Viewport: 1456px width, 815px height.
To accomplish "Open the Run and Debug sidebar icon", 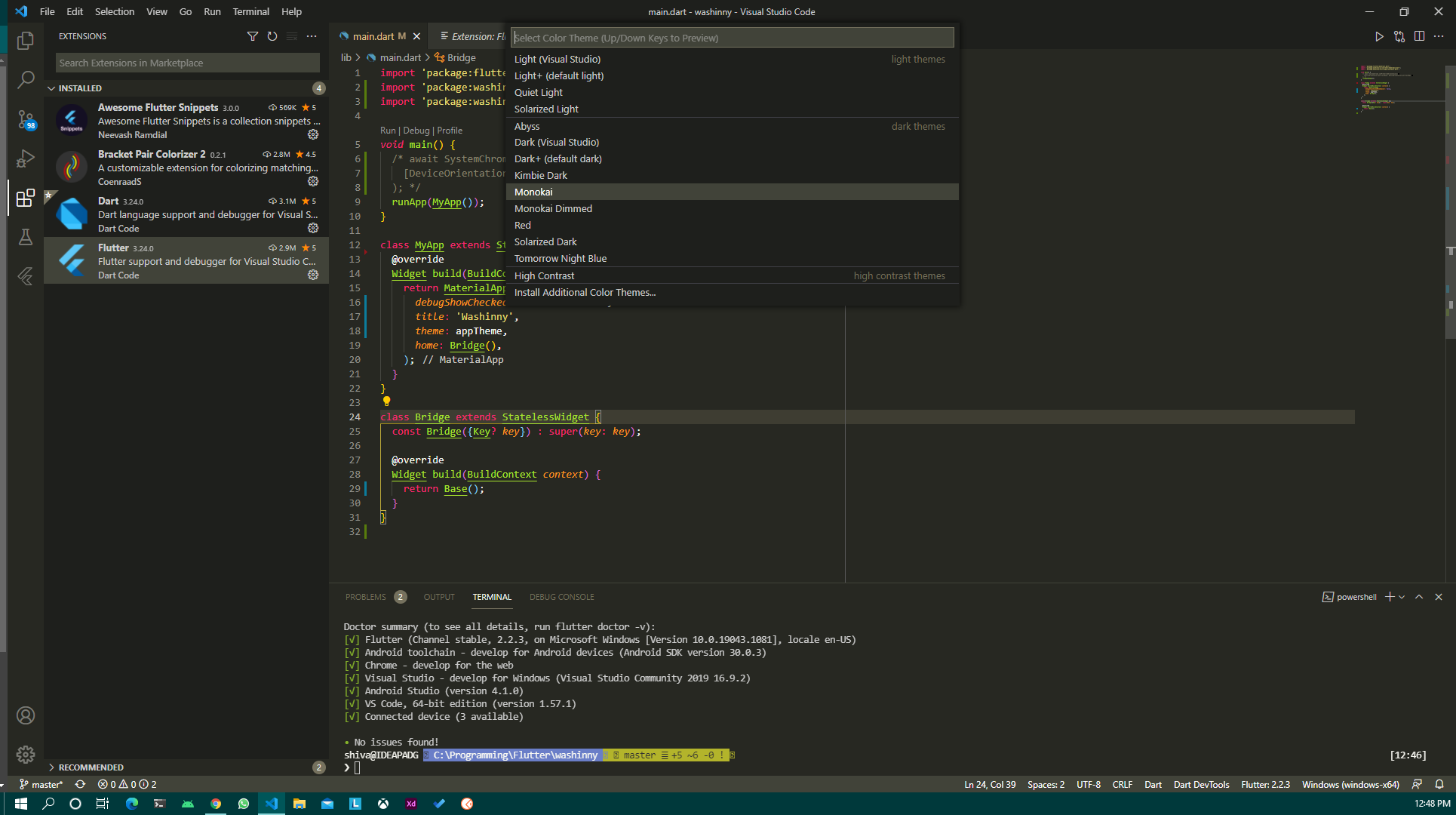I will pyautogui.click(x=25, y=158).
